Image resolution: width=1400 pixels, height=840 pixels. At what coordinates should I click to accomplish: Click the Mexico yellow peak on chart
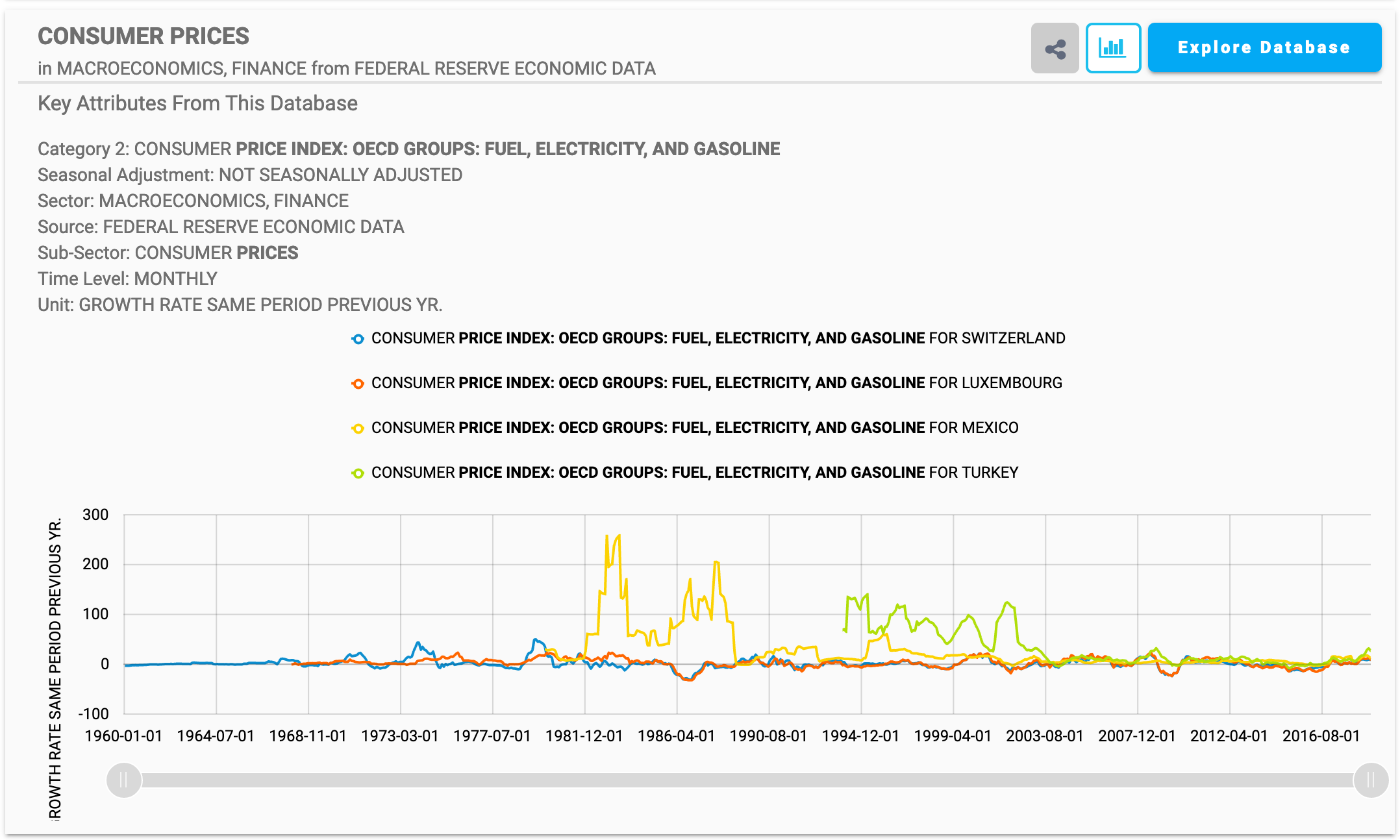[618, 536]
